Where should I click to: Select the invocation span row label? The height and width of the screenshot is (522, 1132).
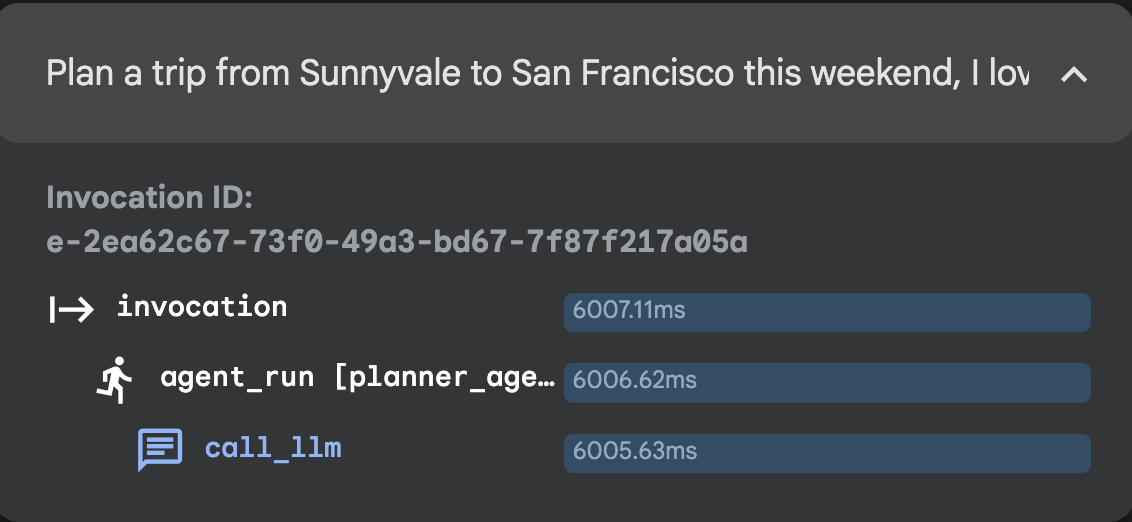[202, 307]
